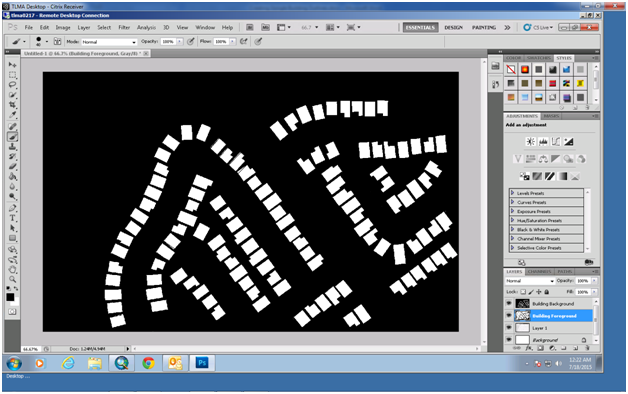The image size is (628, 394).
Task: Select the Eyedropper tool
Action: pos(13,115)
